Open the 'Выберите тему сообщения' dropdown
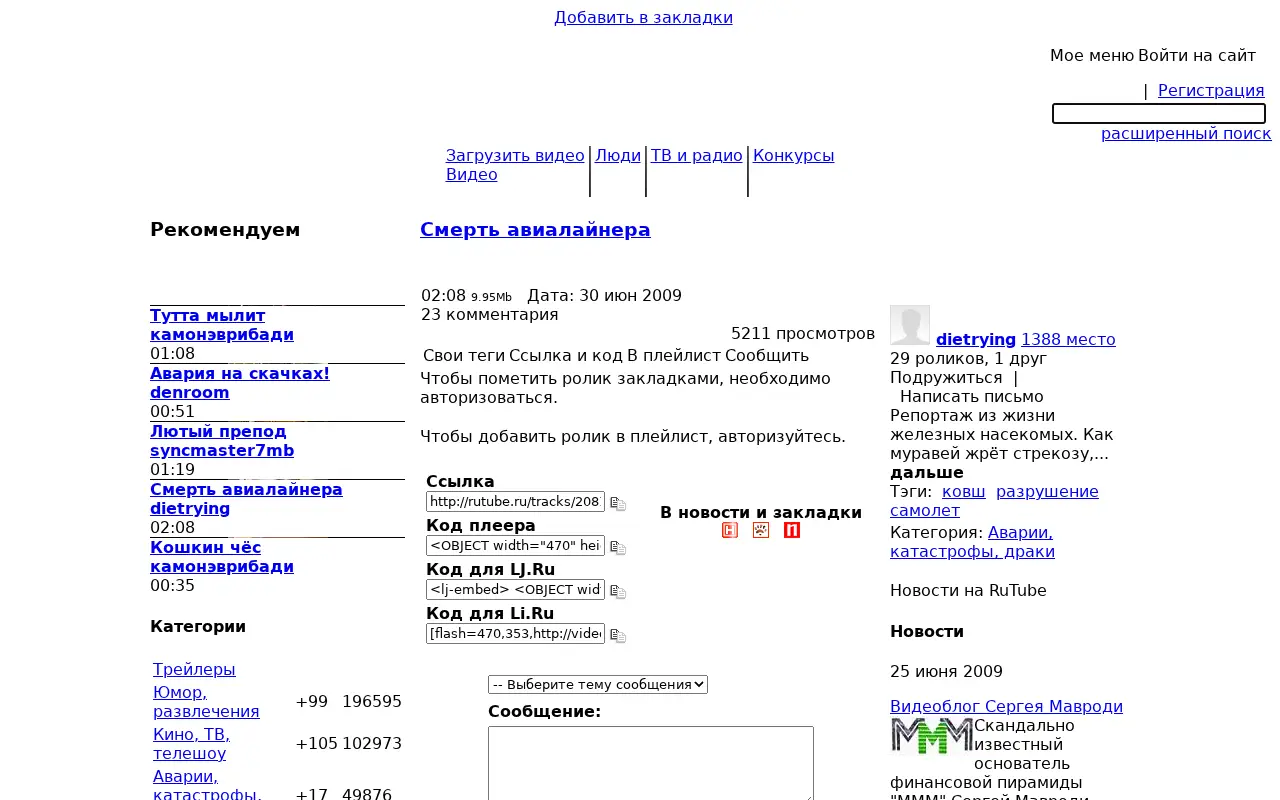Viewport: 1280px width, 800px height. click(598, 685)
